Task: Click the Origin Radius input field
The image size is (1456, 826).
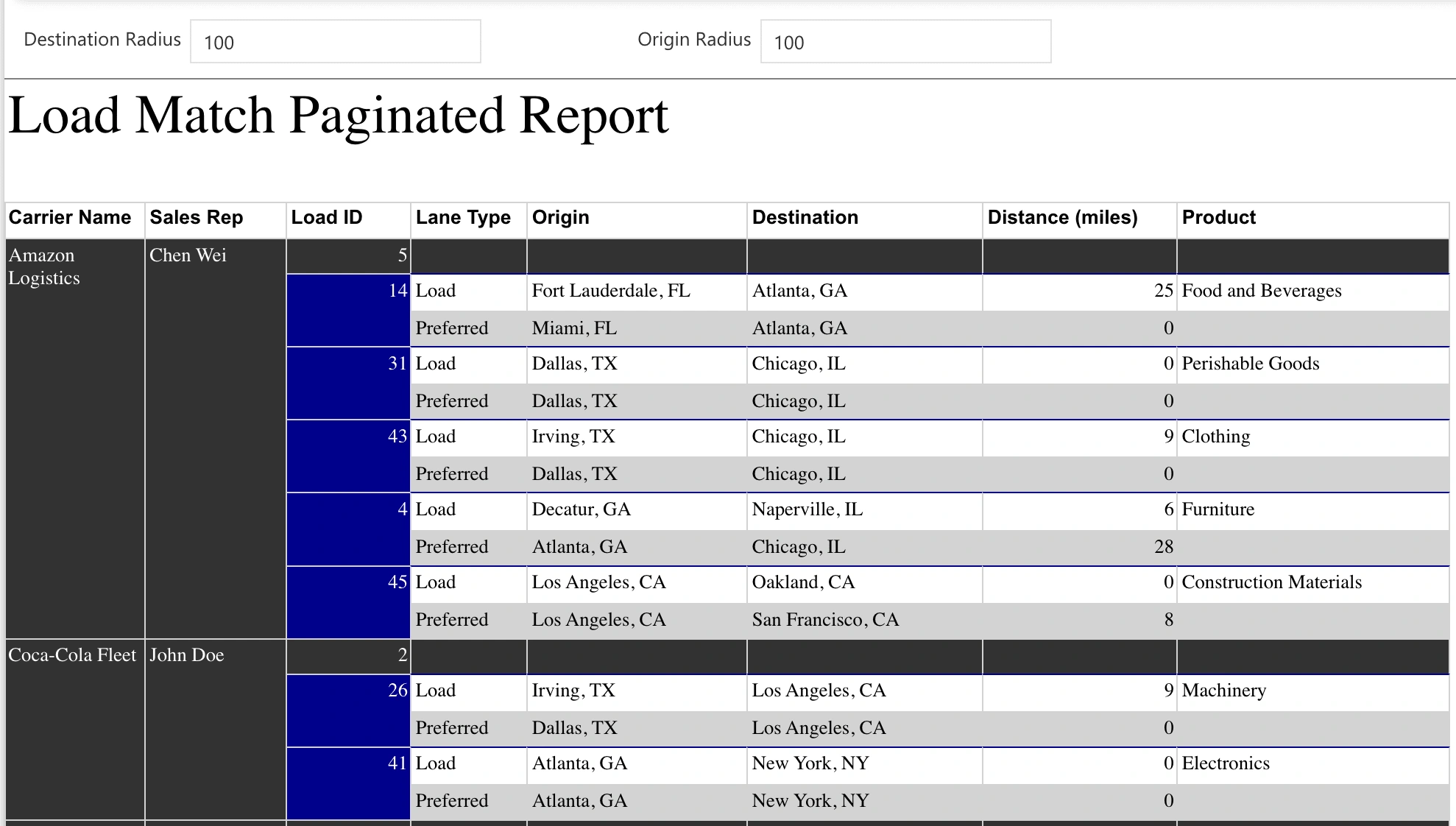Action: (x=905, y=41)
